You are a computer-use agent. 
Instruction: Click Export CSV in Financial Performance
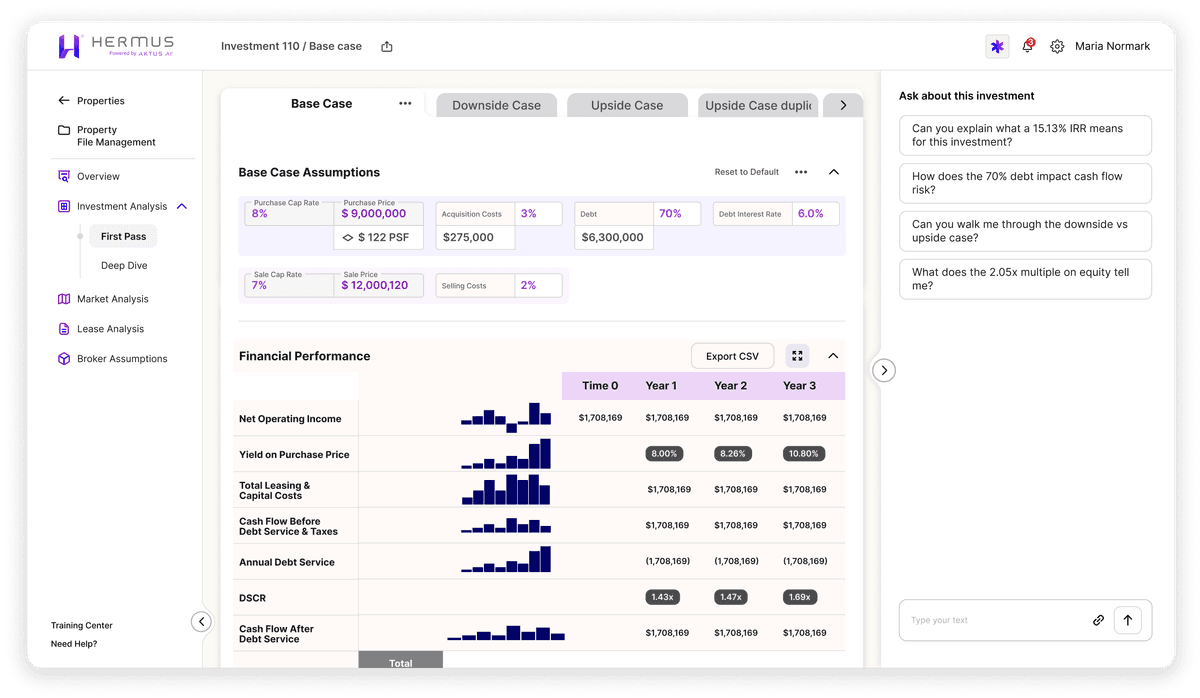(x=732, y=355)
